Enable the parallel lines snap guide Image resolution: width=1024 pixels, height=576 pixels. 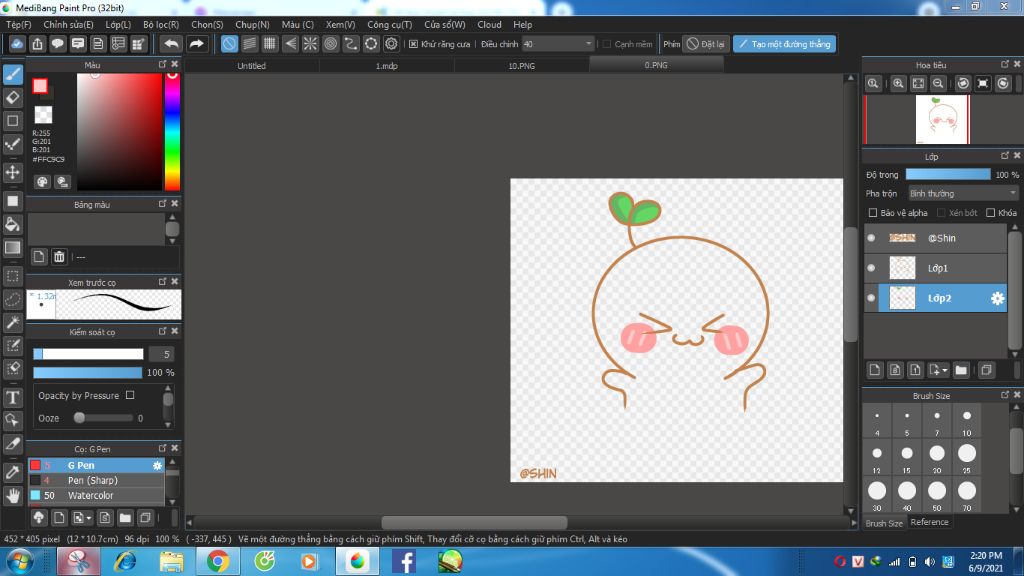pyautogui.click(x=249, y=44)
